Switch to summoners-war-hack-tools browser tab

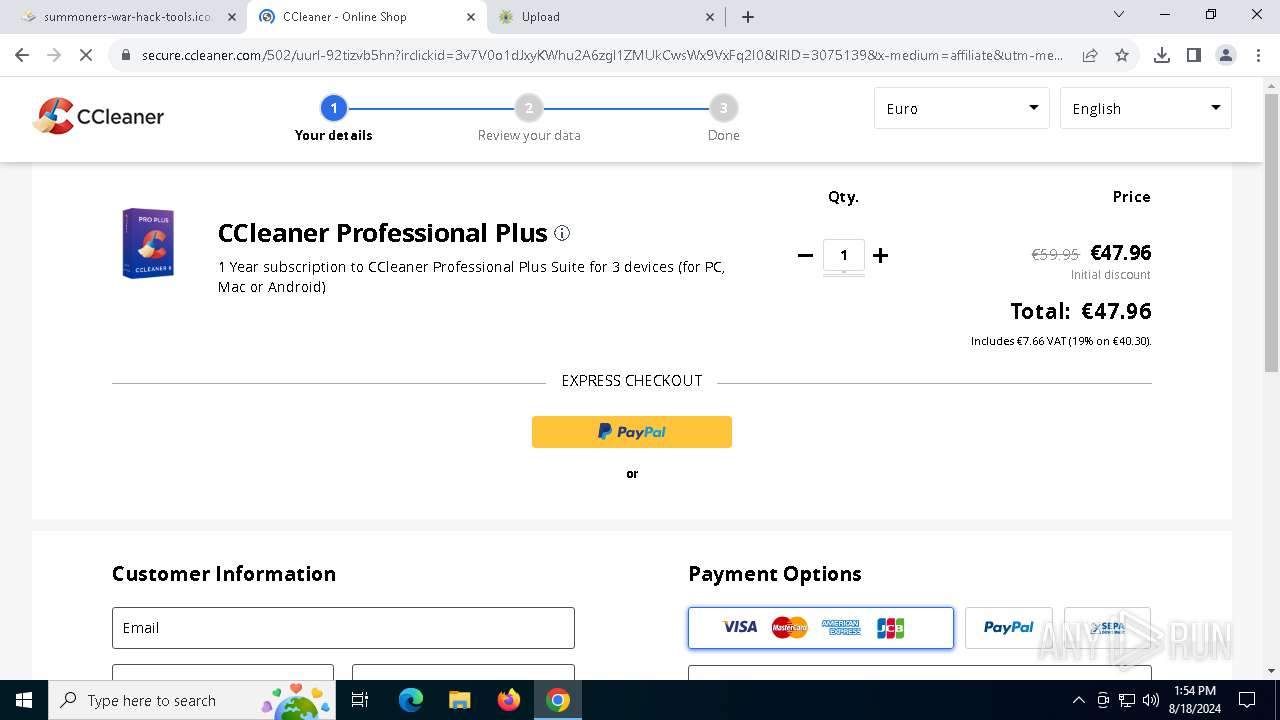[x=127, y=17]
